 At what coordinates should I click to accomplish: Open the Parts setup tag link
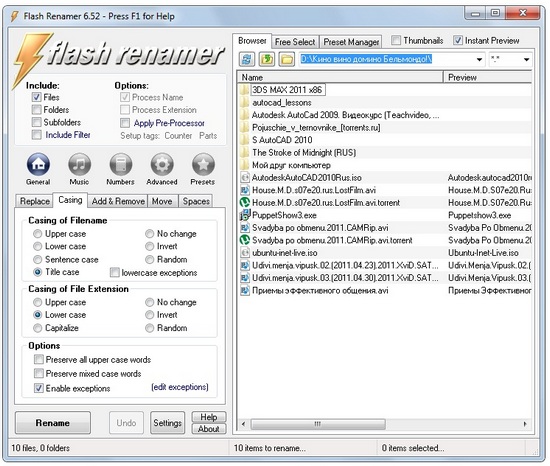pos(208,136)
